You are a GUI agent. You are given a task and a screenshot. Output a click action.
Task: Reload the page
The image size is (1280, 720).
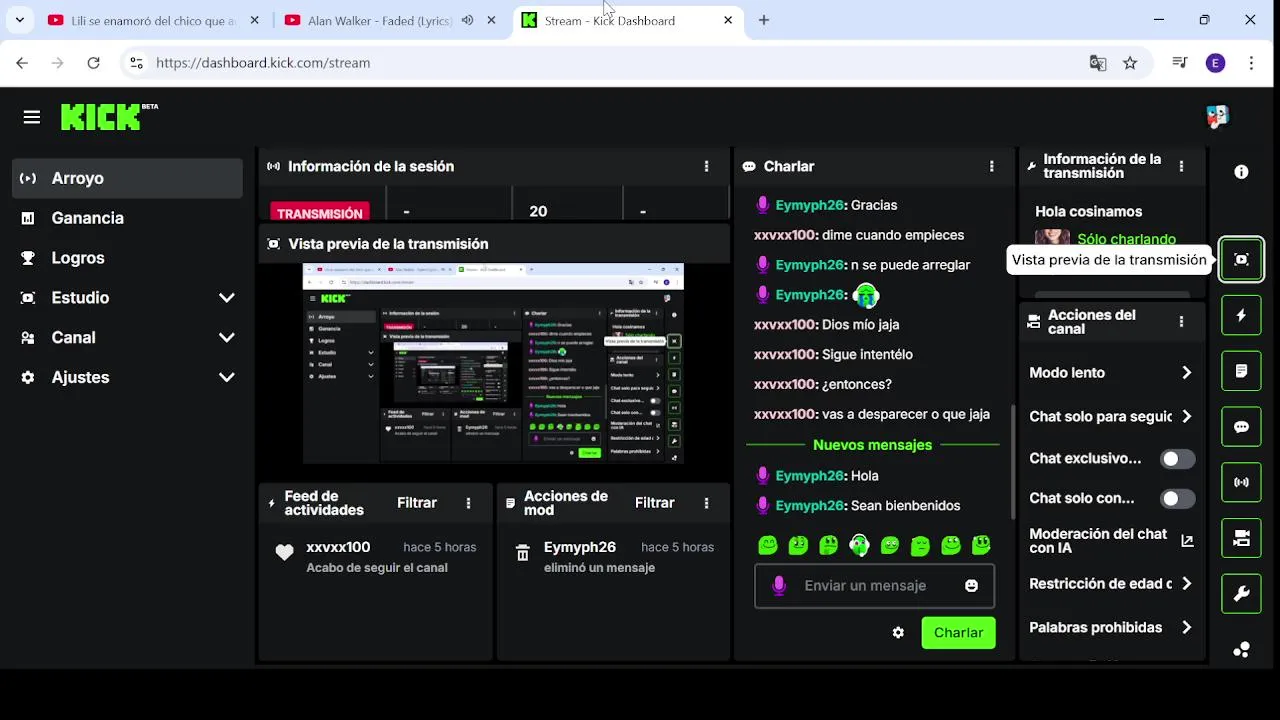[93, 63]
